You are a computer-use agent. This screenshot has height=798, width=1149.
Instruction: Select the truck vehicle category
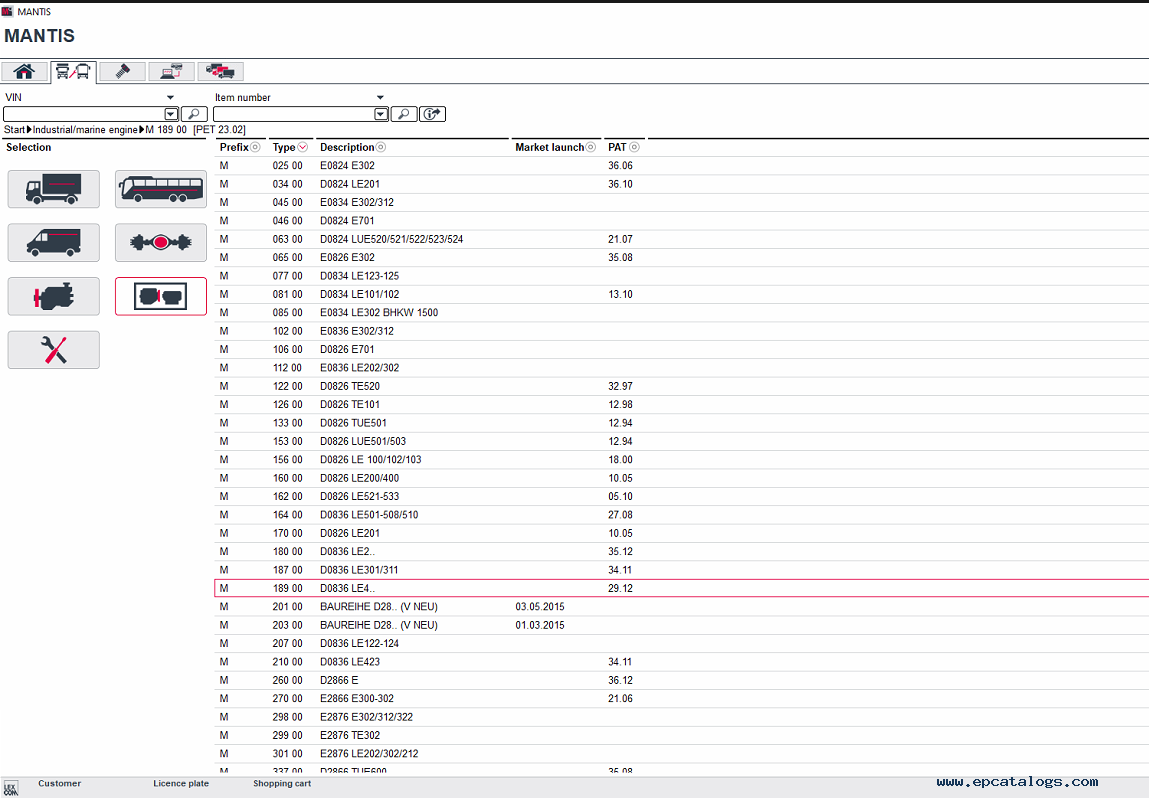point(54,189)
